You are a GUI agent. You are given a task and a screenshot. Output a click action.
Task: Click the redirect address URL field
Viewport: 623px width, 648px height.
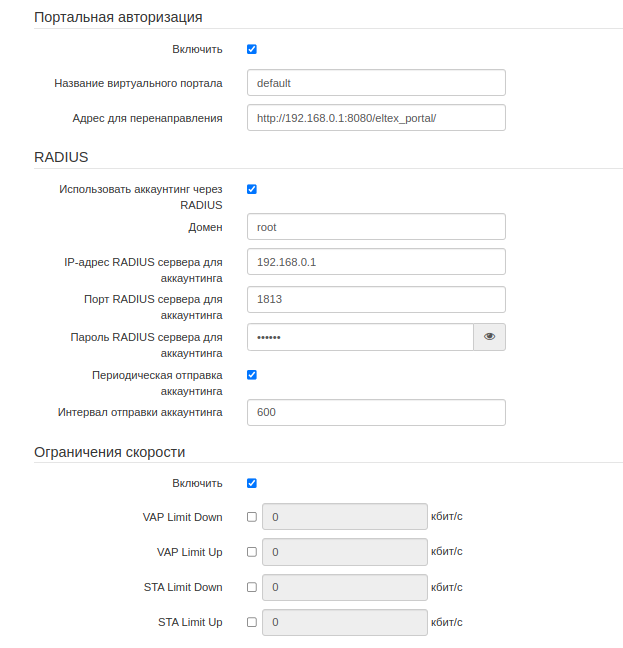tap(376, 118)
